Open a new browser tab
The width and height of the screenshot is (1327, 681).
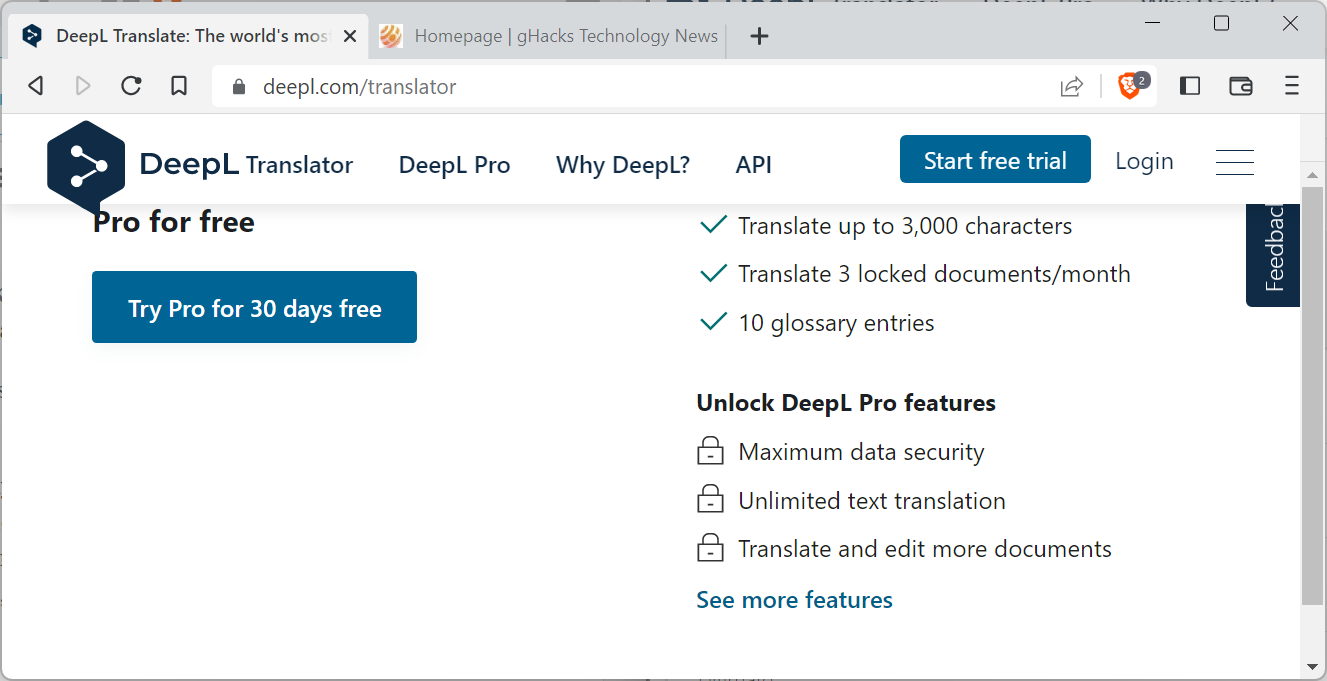tap(759, 35)
